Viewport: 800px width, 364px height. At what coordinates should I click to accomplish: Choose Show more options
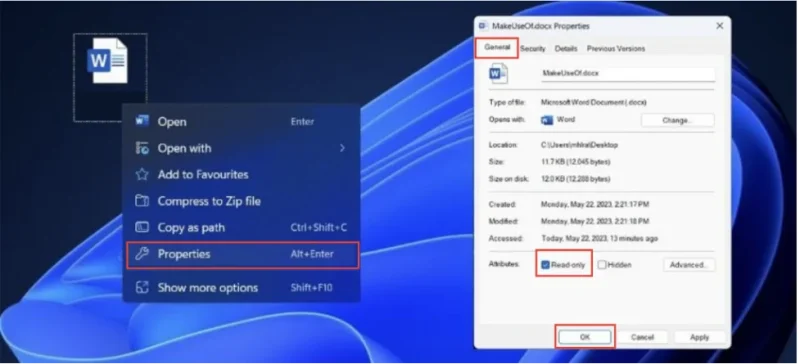coord(242,287)
